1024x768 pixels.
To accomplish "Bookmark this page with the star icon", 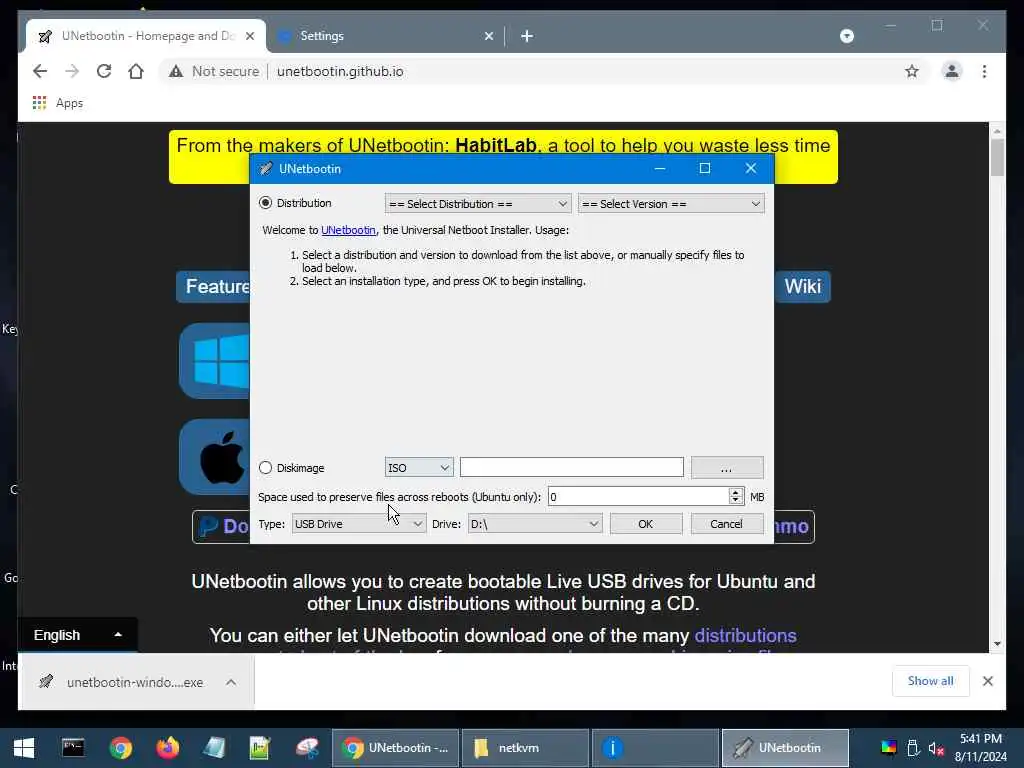I will tap(912, 71).
